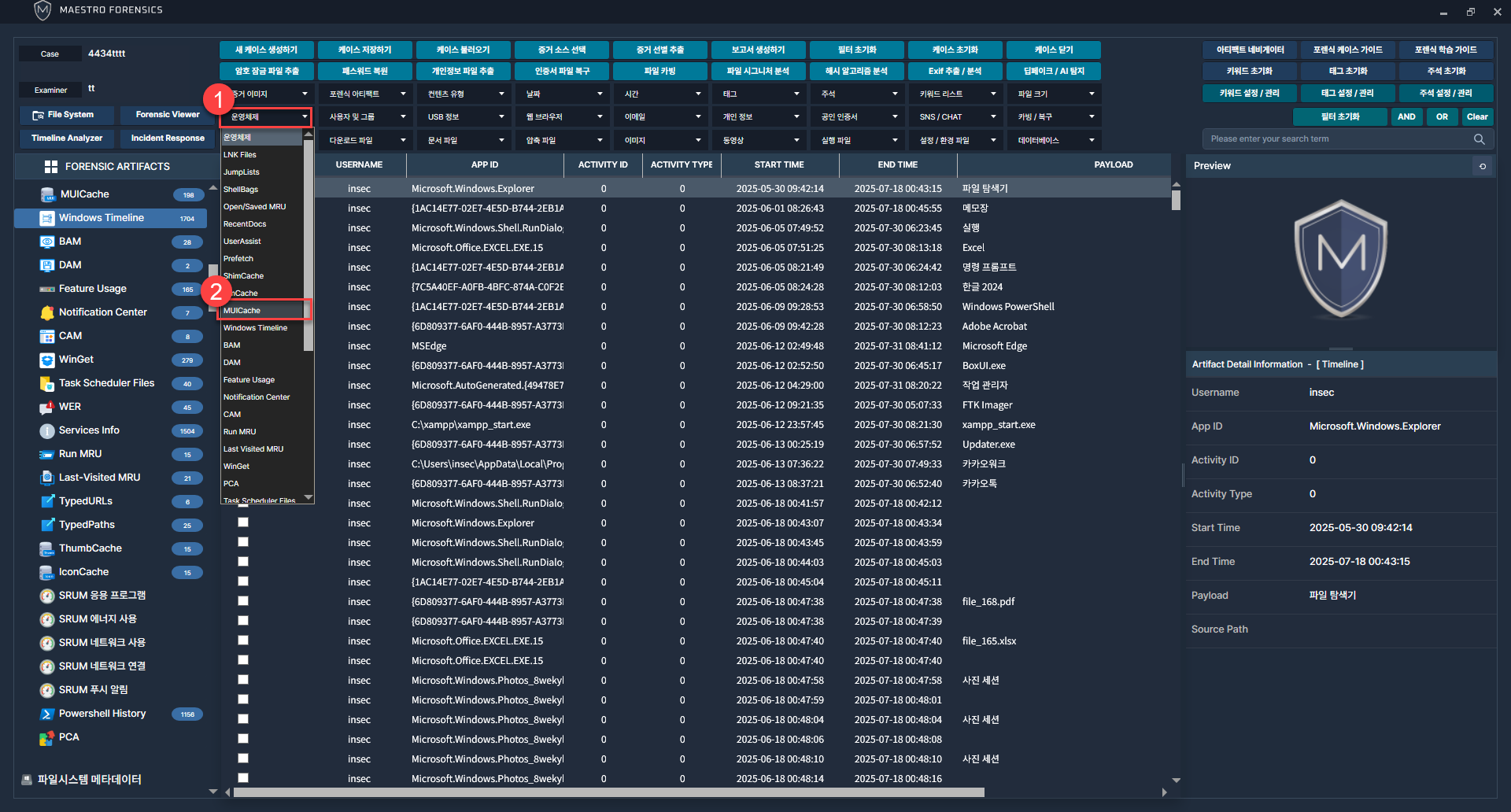Open the 컨텐츠 유형 dropdown
Screen dimensions: 1511x812
click(464, 94)
